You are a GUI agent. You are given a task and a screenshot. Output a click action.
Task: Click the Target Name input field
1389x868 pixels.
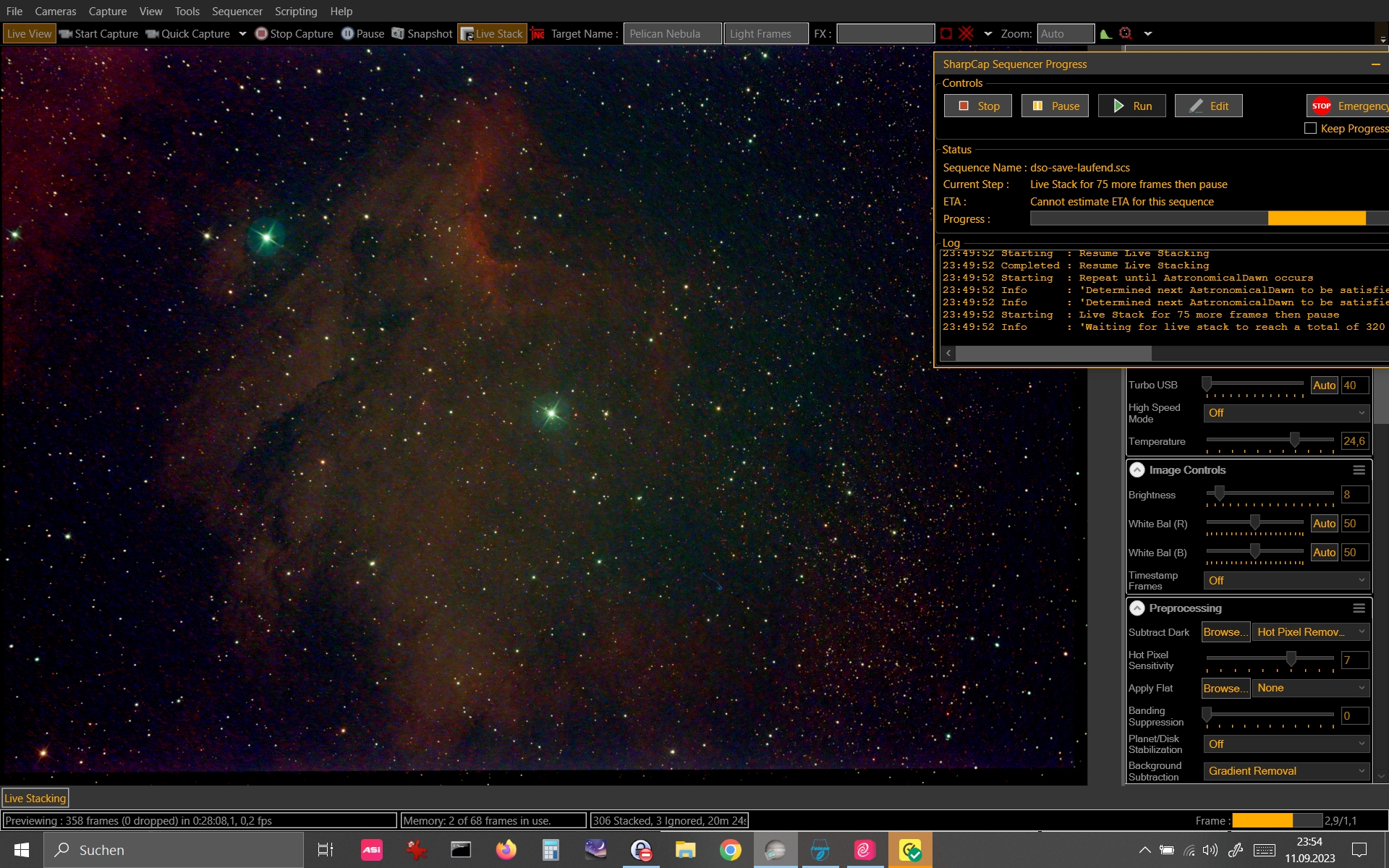point(672,34)
